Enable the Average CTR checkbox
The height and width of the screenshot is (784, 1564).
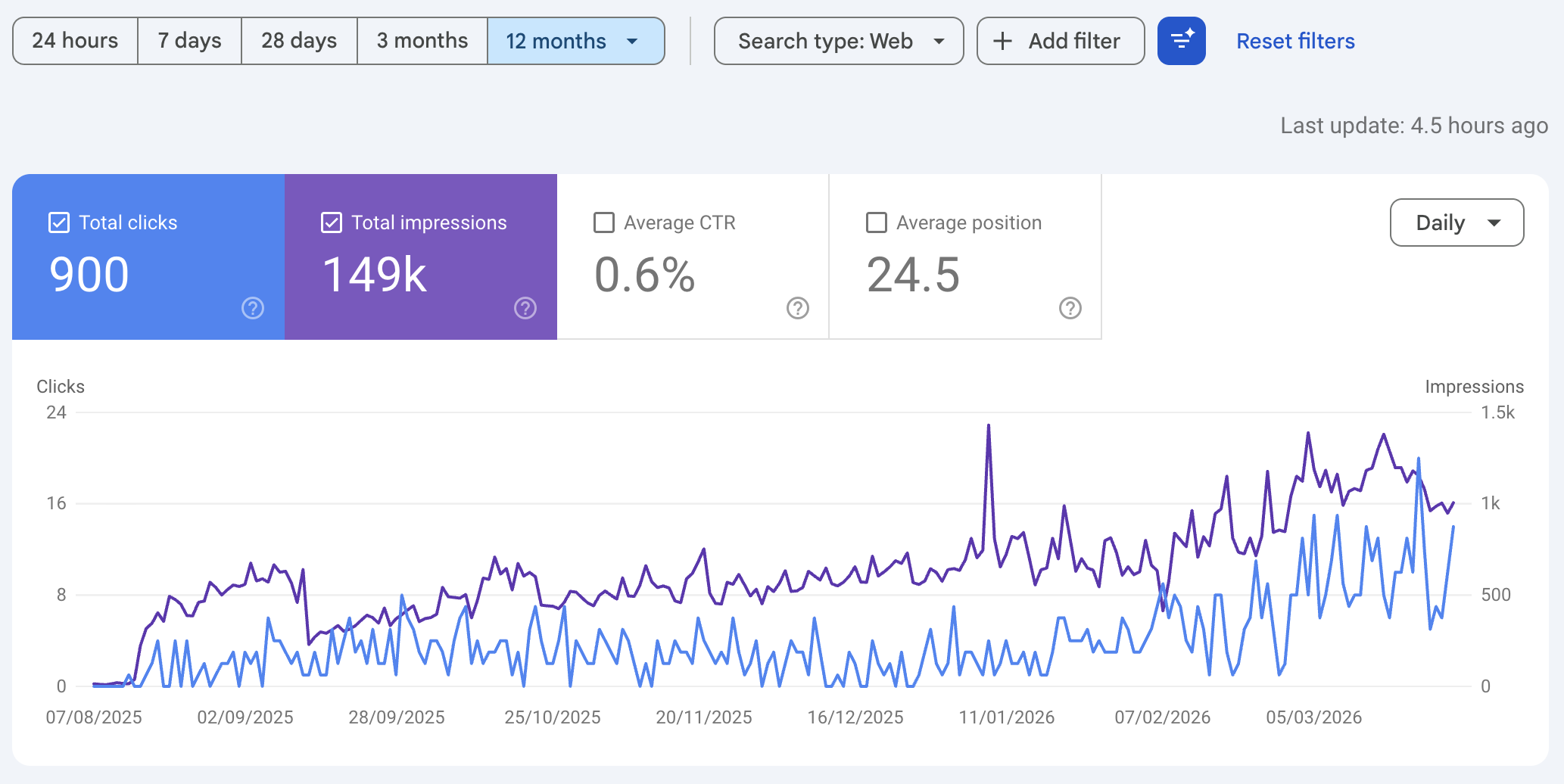point(603,222)
